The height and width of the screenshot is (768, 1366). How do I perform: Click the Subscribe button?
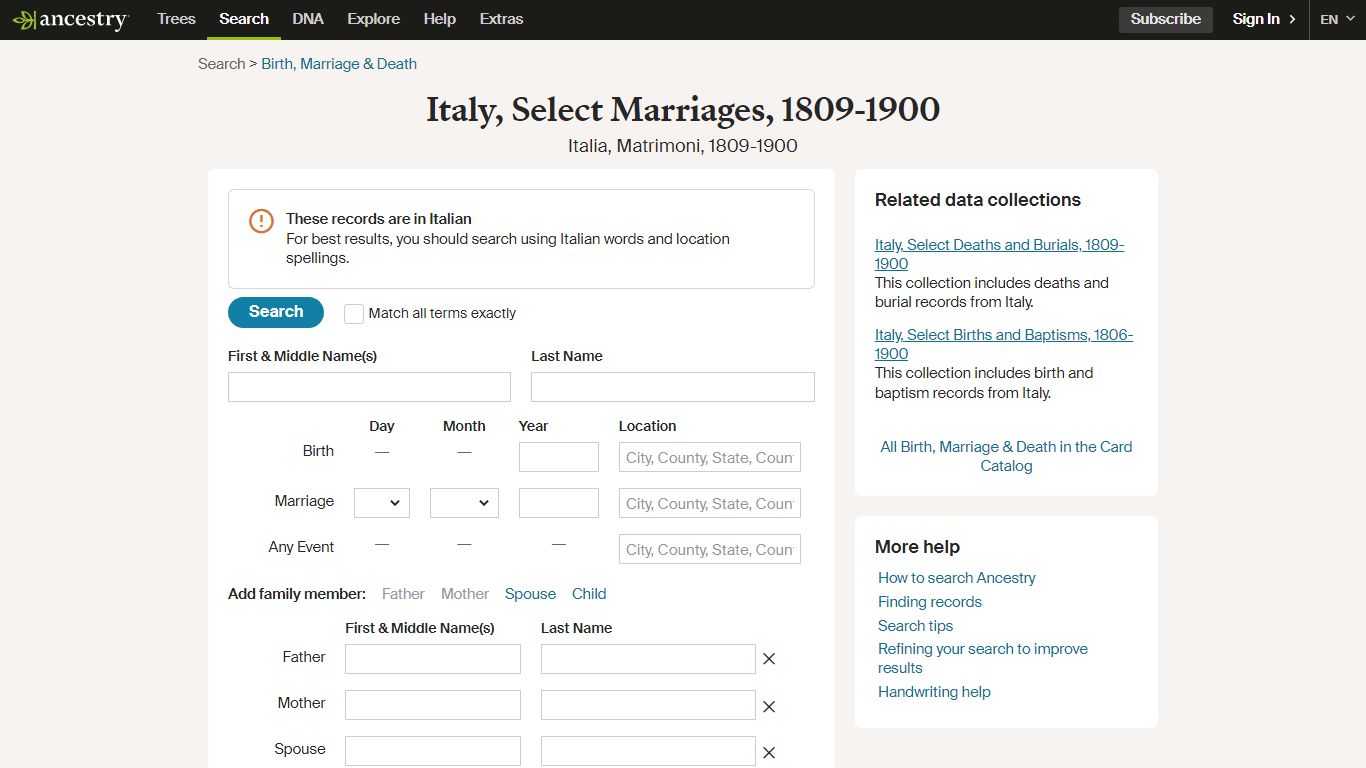tap(1166, 19)
